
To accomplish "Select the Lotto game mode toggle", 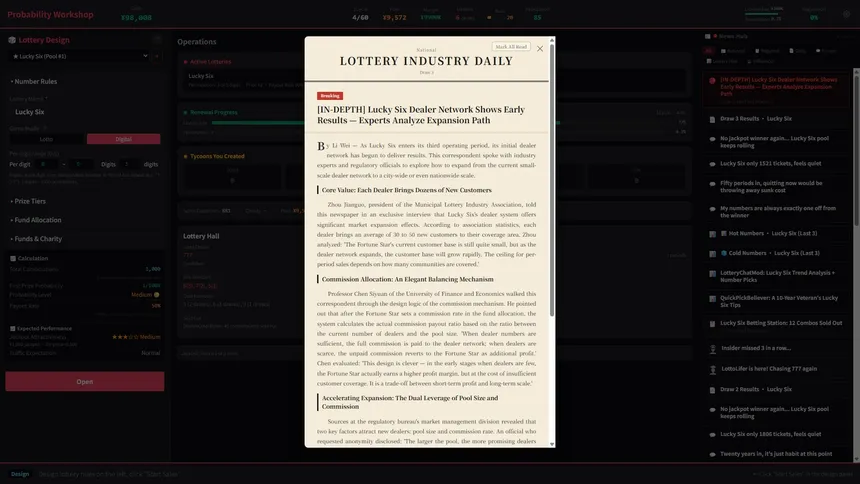I will (46, 139).
